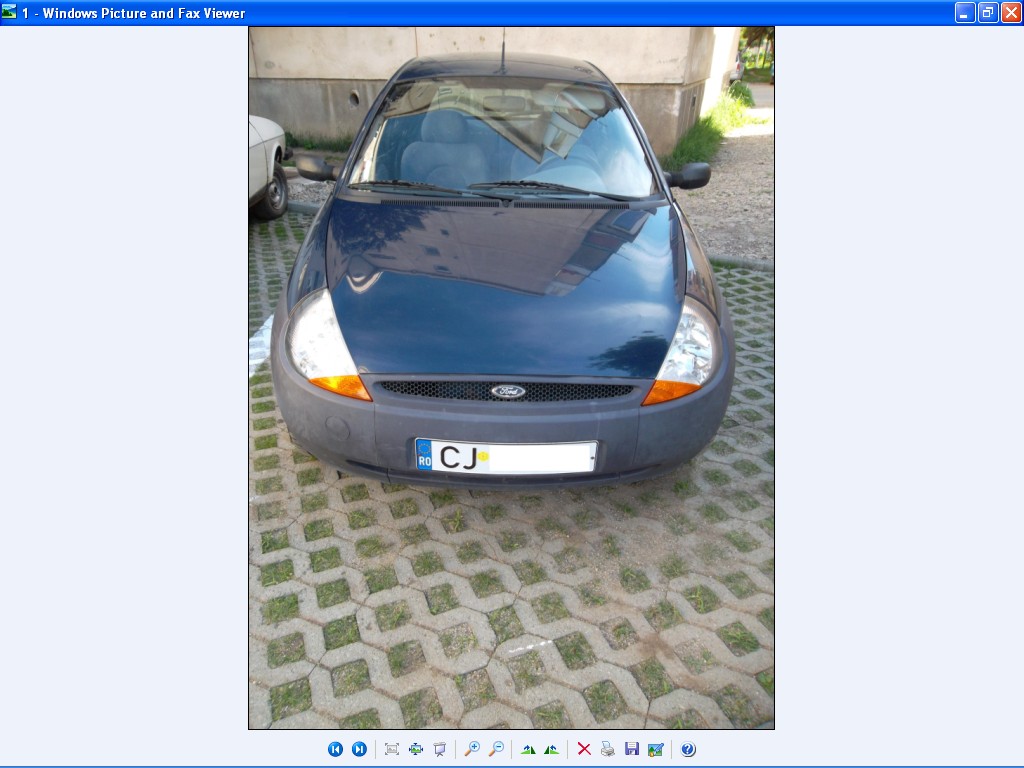Restore down the viewer window

click(988, 13)
